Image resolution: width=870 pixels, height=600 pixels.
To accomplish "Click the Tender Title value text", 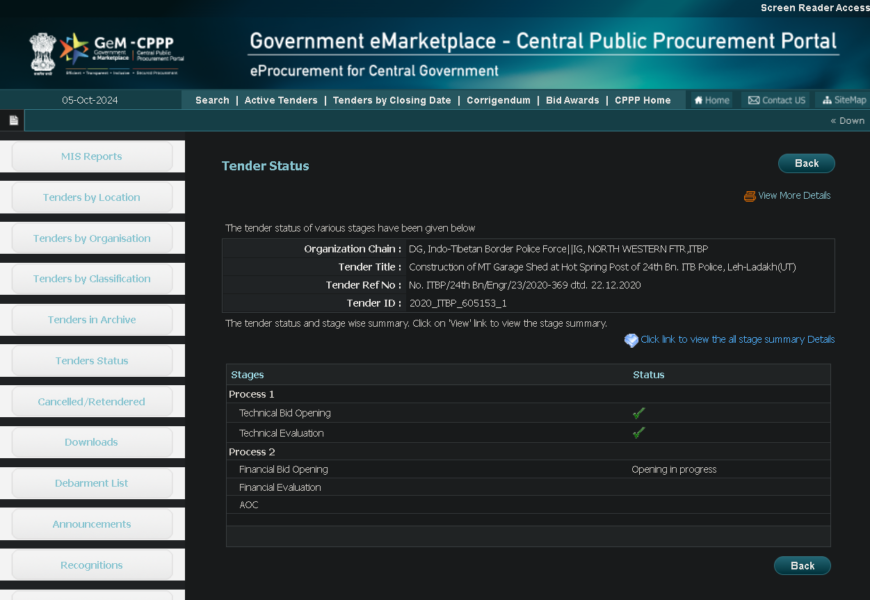I will pos(603,268).
